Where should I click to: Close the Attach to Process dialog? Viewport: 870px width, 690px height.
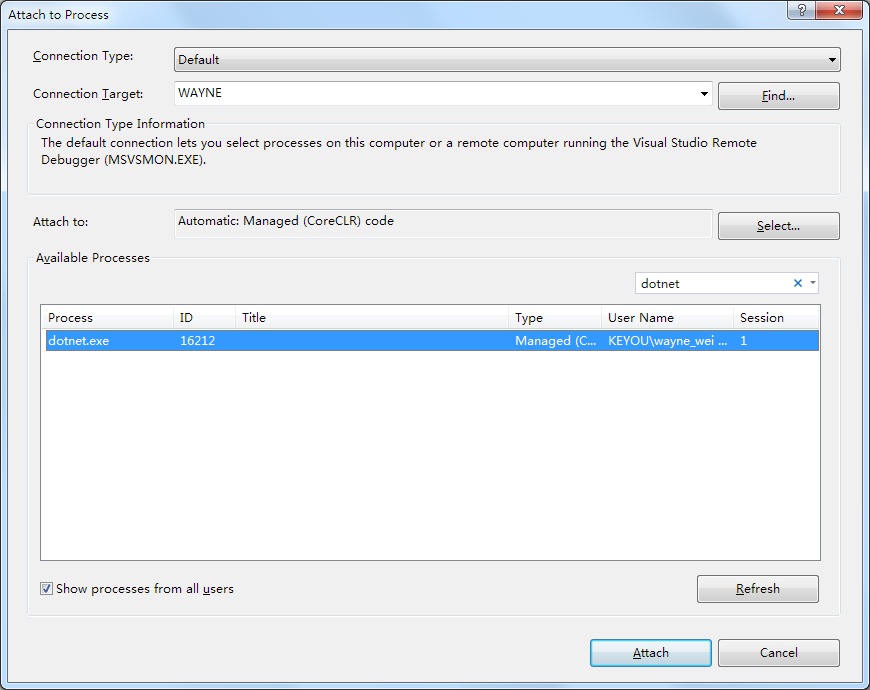tap(839, 10)
